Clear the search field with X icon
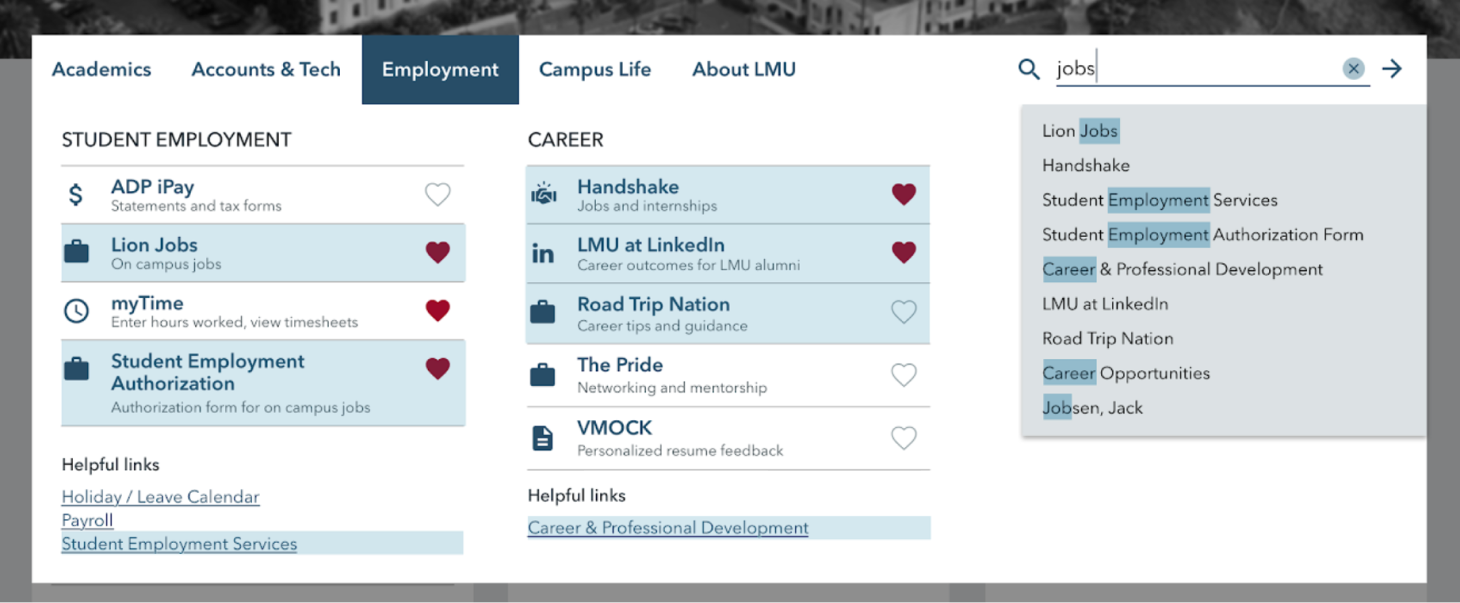Screen dimensions: 1460x603 1353,69
